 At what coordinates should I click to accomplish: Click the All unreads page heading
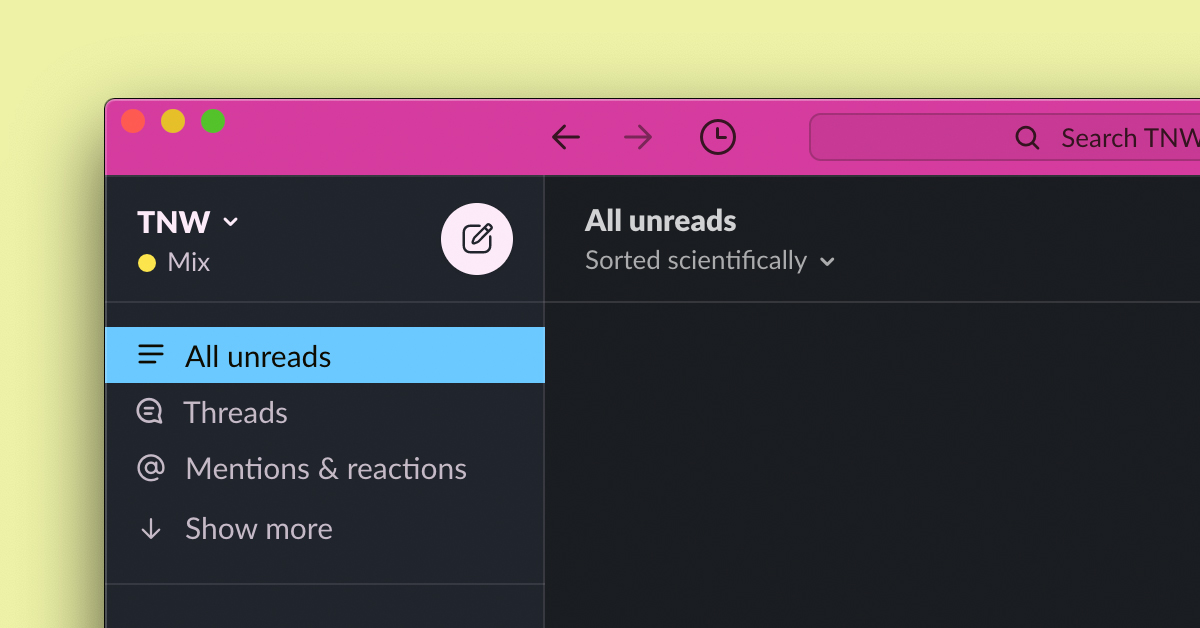click(x=660, y=221)
